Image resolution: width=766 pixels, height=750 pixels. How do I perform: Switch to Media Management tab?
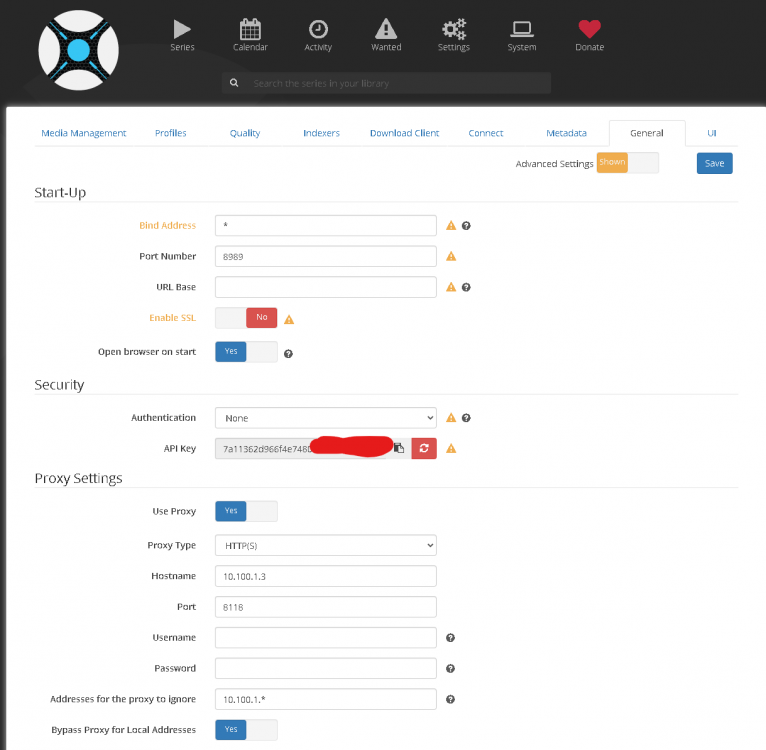(x=84, y=133)
